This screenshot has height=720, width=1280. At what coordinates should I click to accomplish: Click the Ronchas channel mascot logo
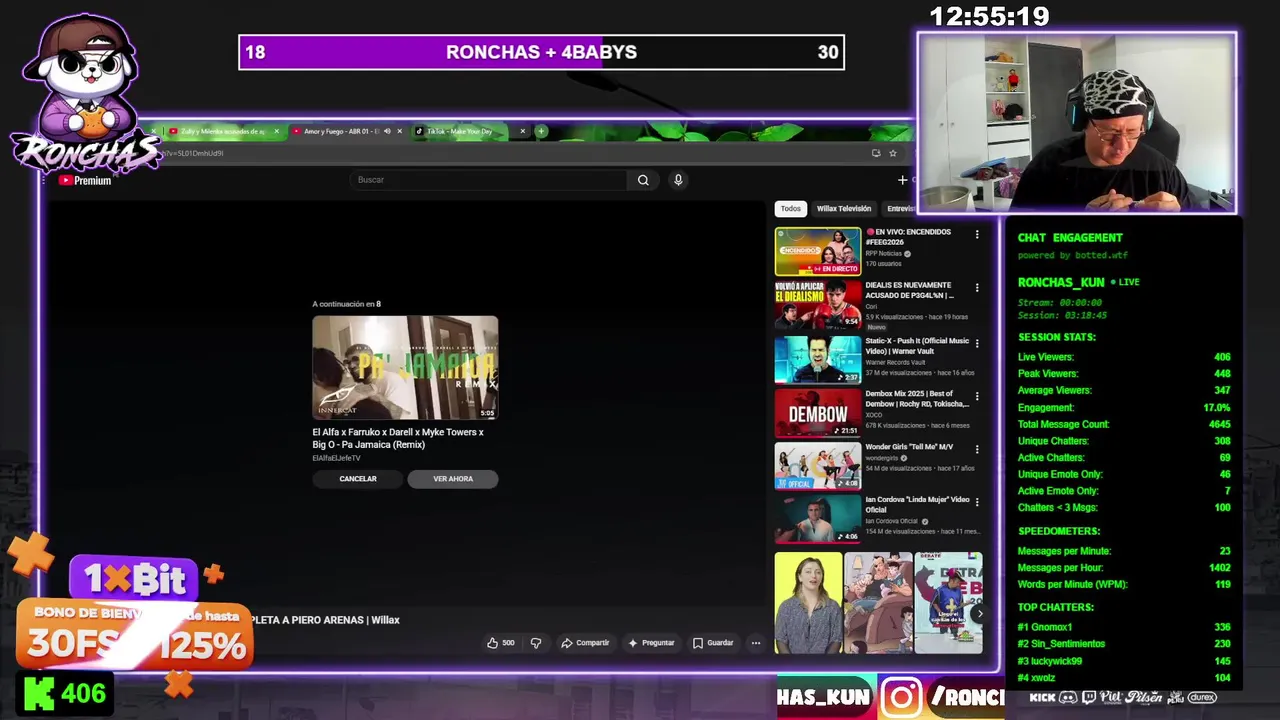(x=85, y=95)
